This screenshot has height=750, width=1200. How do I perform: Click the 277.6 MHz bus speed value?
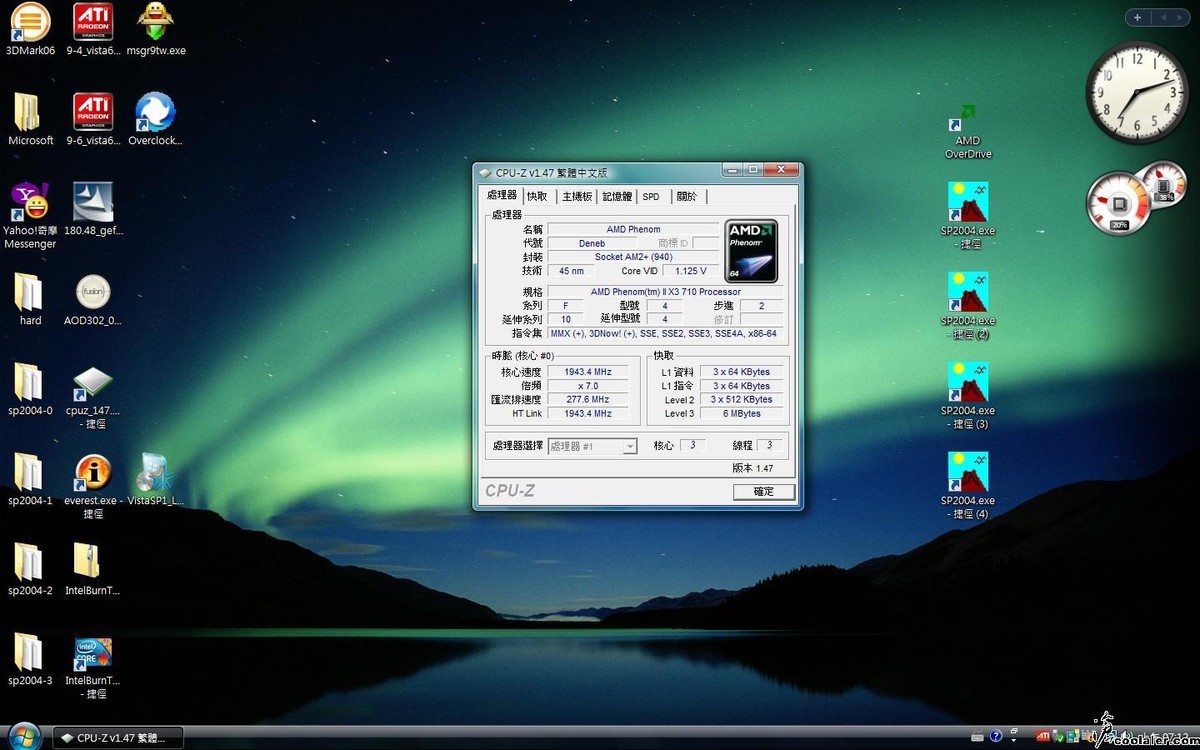click(x=588, y=399)
